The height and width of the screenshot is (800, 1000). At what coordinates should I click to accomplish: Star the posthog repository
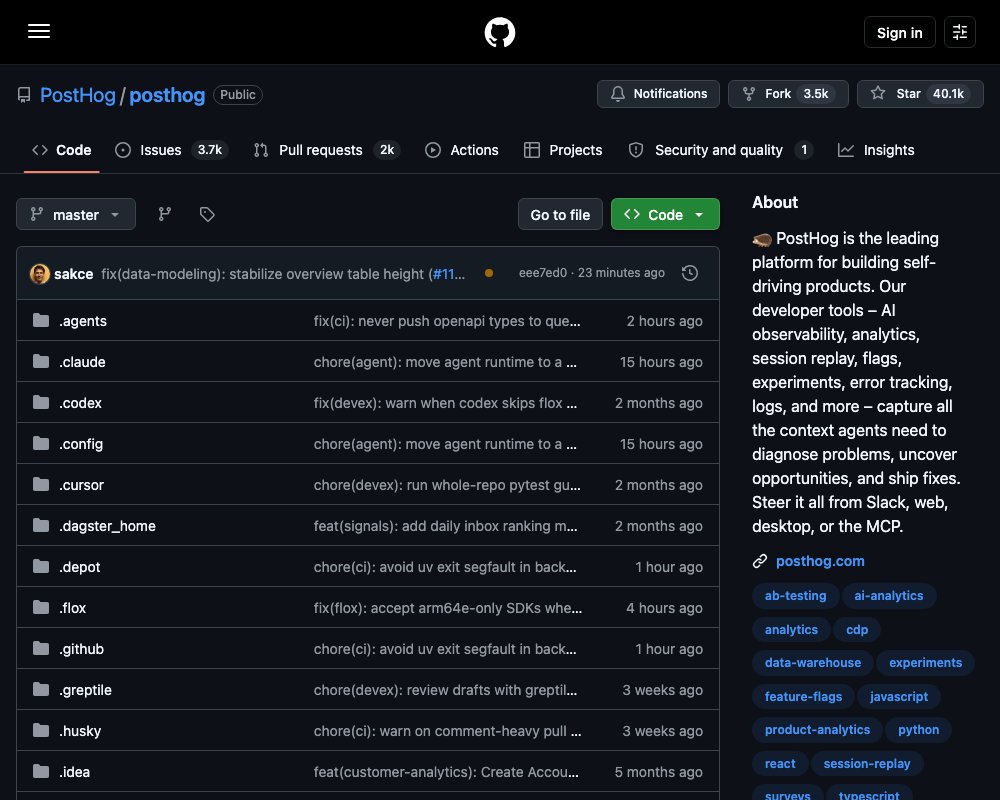point(920,94)
